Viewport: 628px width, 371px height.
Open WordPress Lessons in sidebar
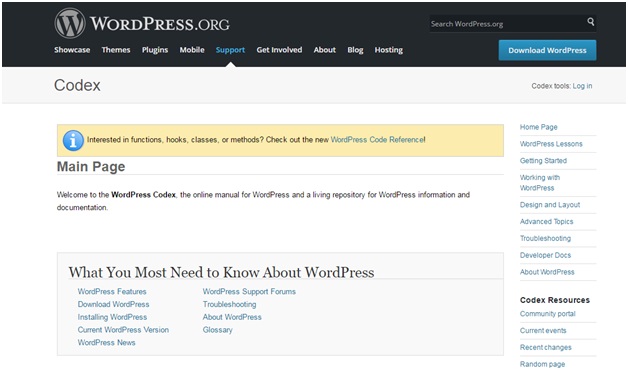tap(551, 144)
